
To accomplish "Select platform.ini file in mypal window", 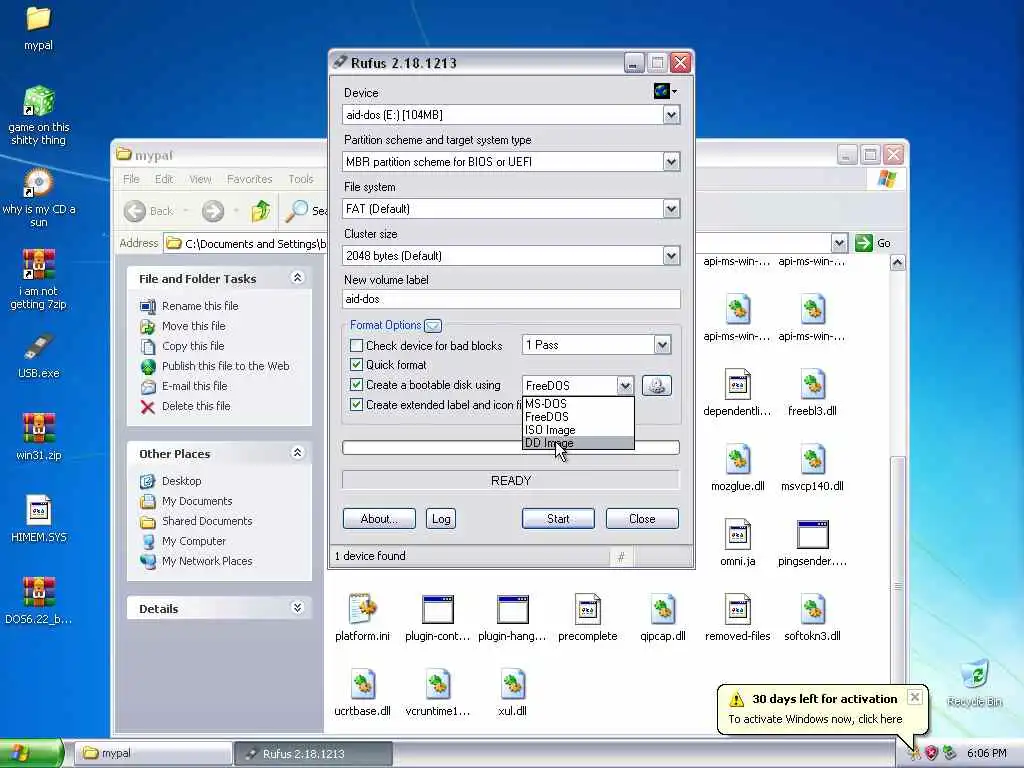I will click(362, 618).
